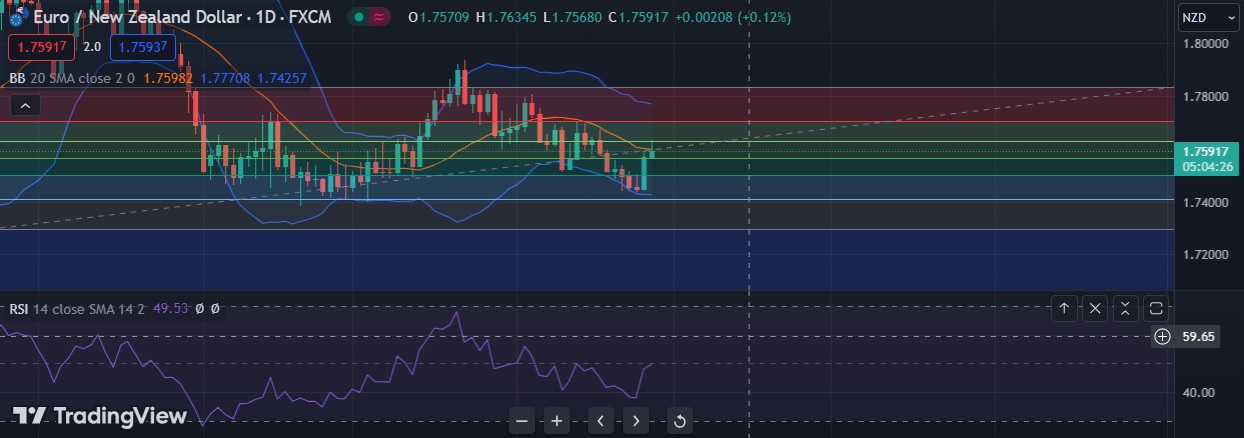Click the price change +0.00208 (+0.12%) text

click(x=735, y=17)
